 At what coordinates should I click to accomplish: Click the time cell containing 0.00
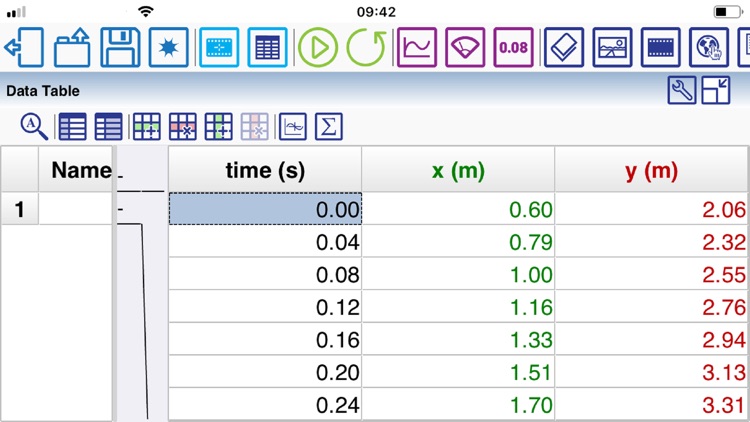pos(265,209)
